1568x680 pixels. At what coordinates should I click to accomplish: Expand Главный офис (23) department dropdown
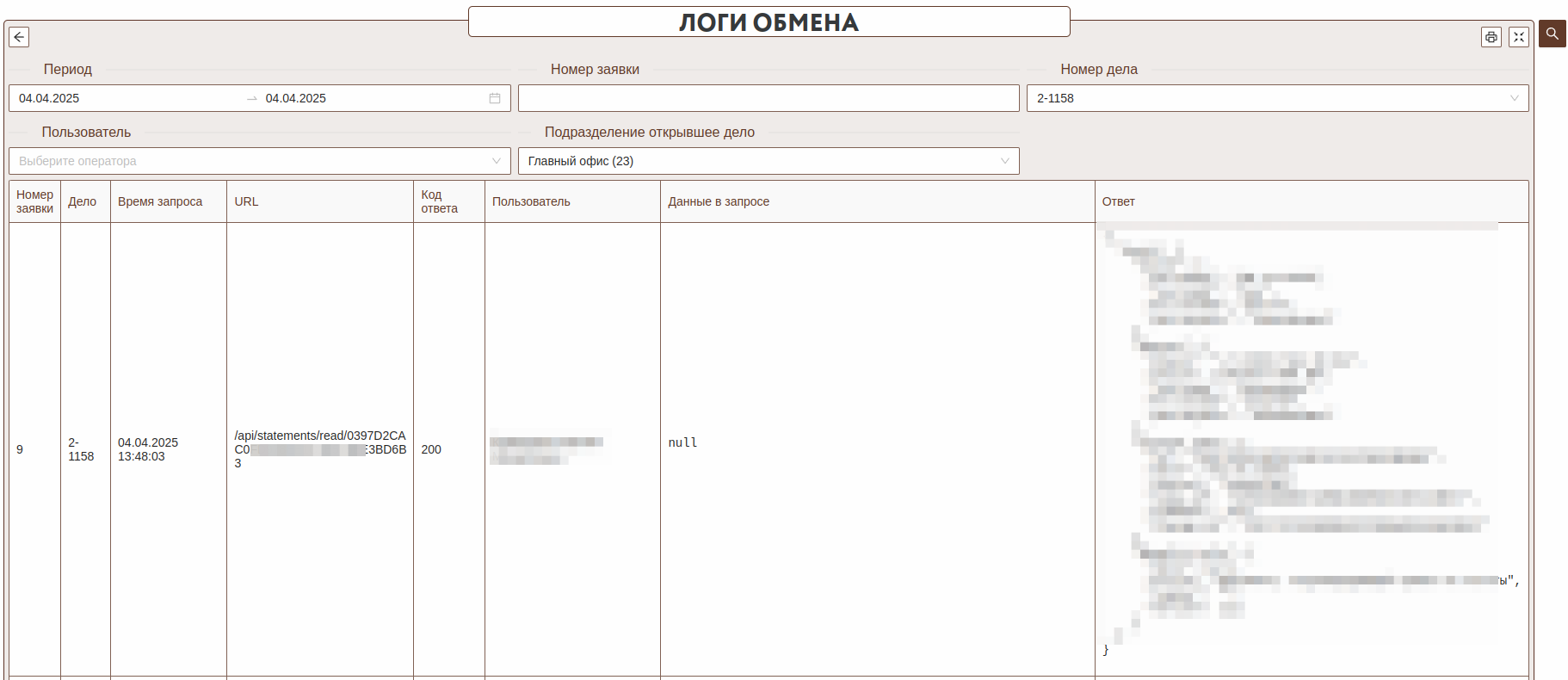768,161
